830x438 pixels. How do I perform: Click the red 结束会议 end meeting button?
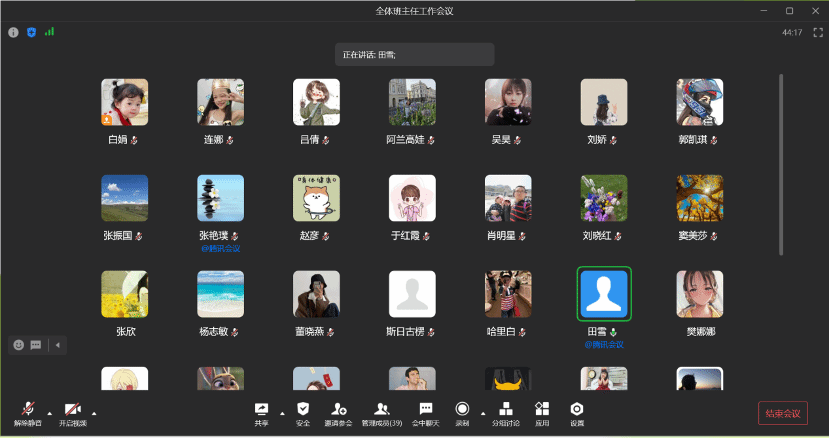coord(782,413)
